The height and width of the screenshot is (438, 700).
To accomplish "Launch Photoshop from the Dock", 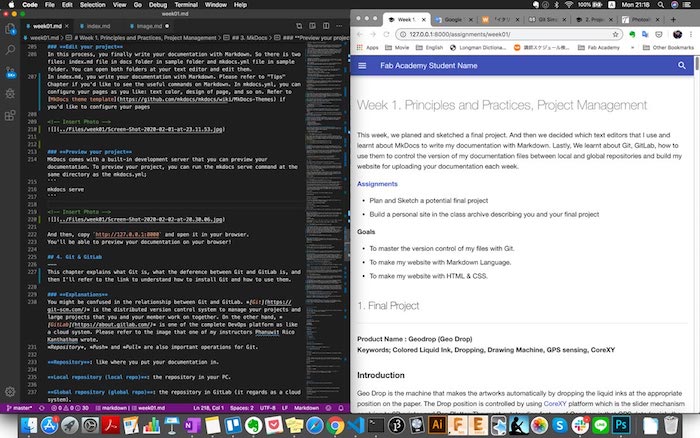I will point(621,425).
